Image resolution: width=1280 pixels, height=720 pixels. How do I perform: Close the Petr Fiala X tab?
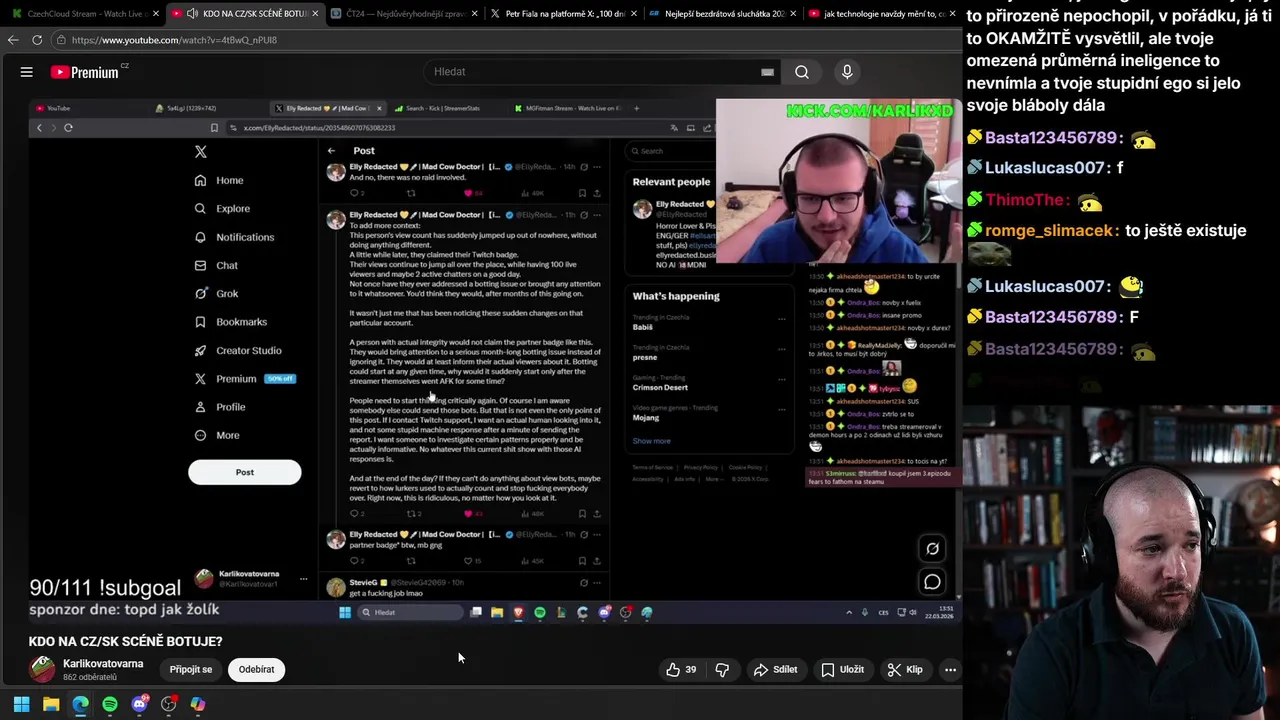pyautogui.click(x=633, y=14)
